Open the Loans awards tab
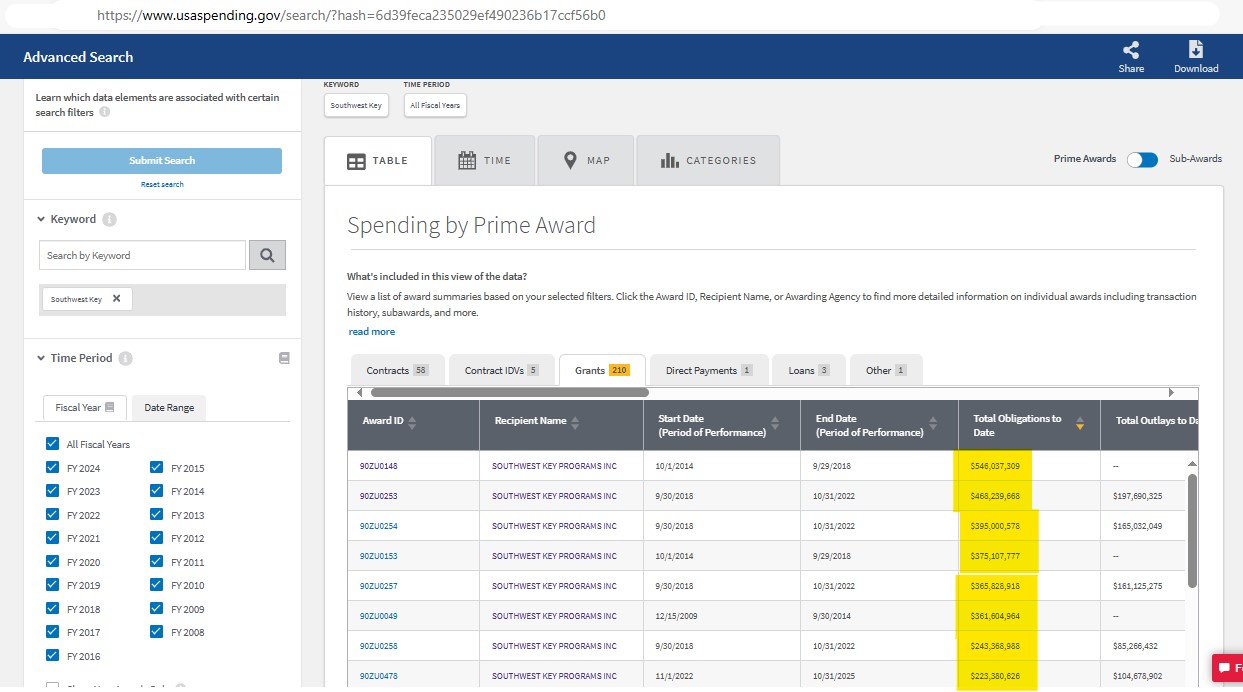 coord(809,370)
